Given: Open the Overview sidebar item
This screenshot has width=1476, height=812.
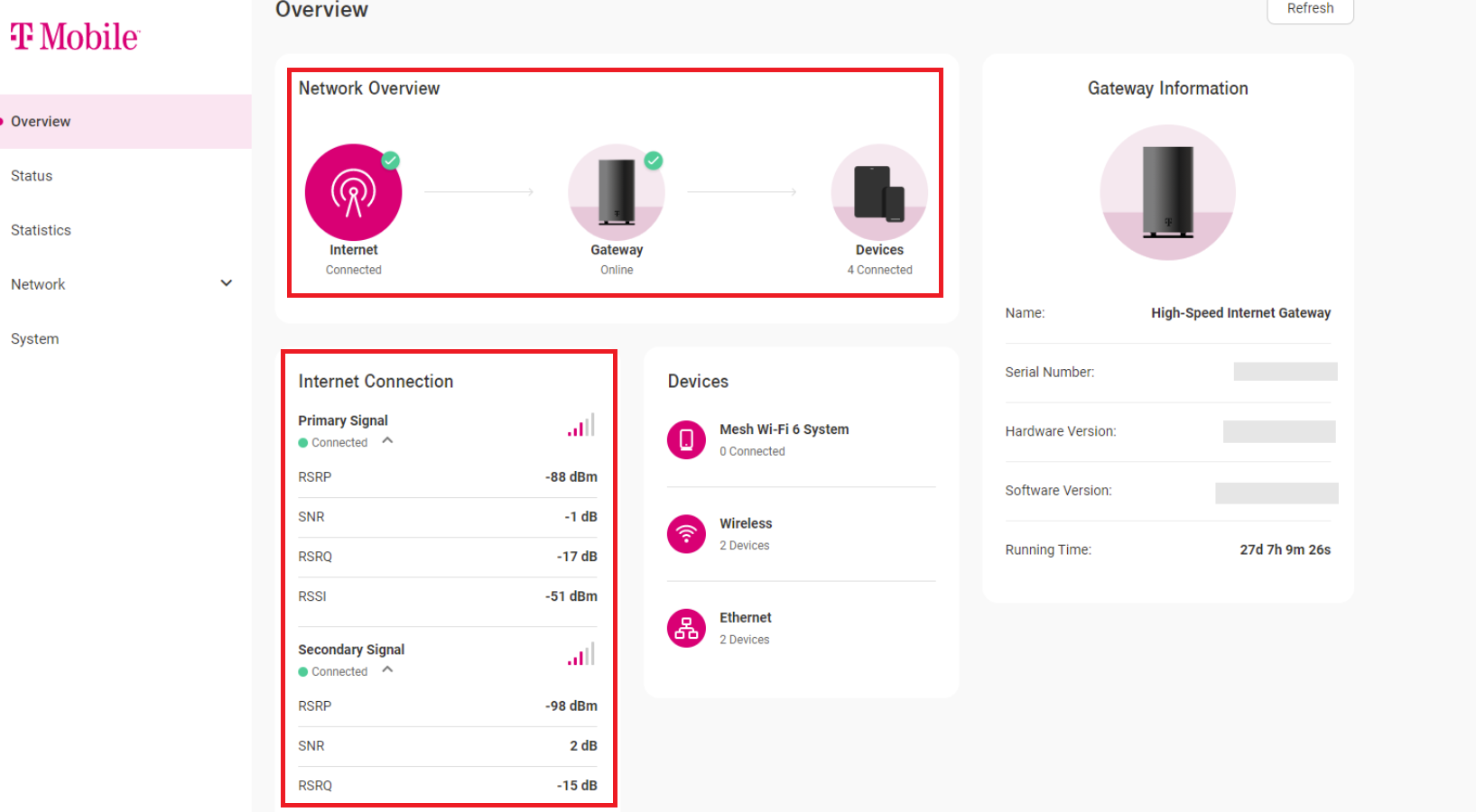Looking at the screenshot, I should (x=41, y=121).
